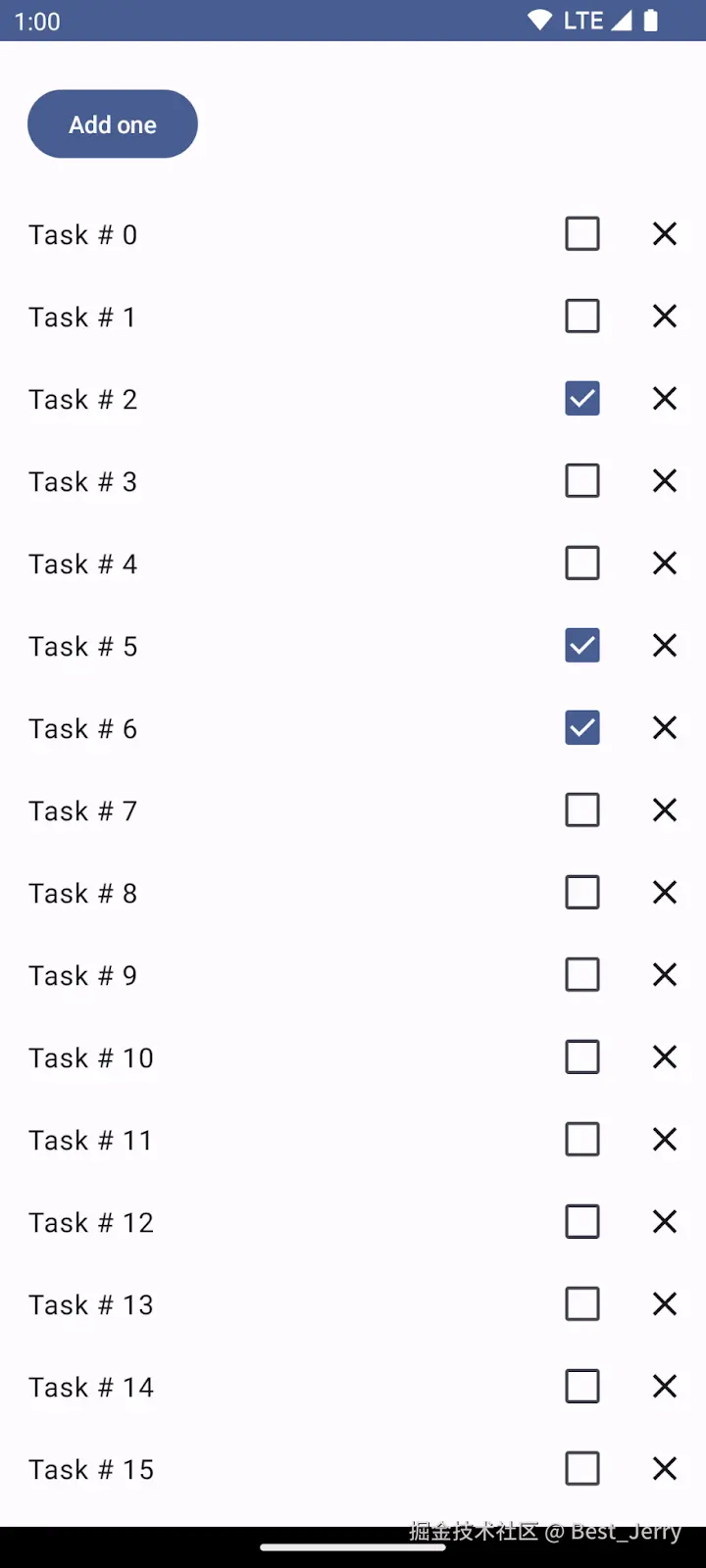The width and height of the screenshot is (706, 1568).
Task: Tap the battery icon in status bar
Action: [651, 21]
